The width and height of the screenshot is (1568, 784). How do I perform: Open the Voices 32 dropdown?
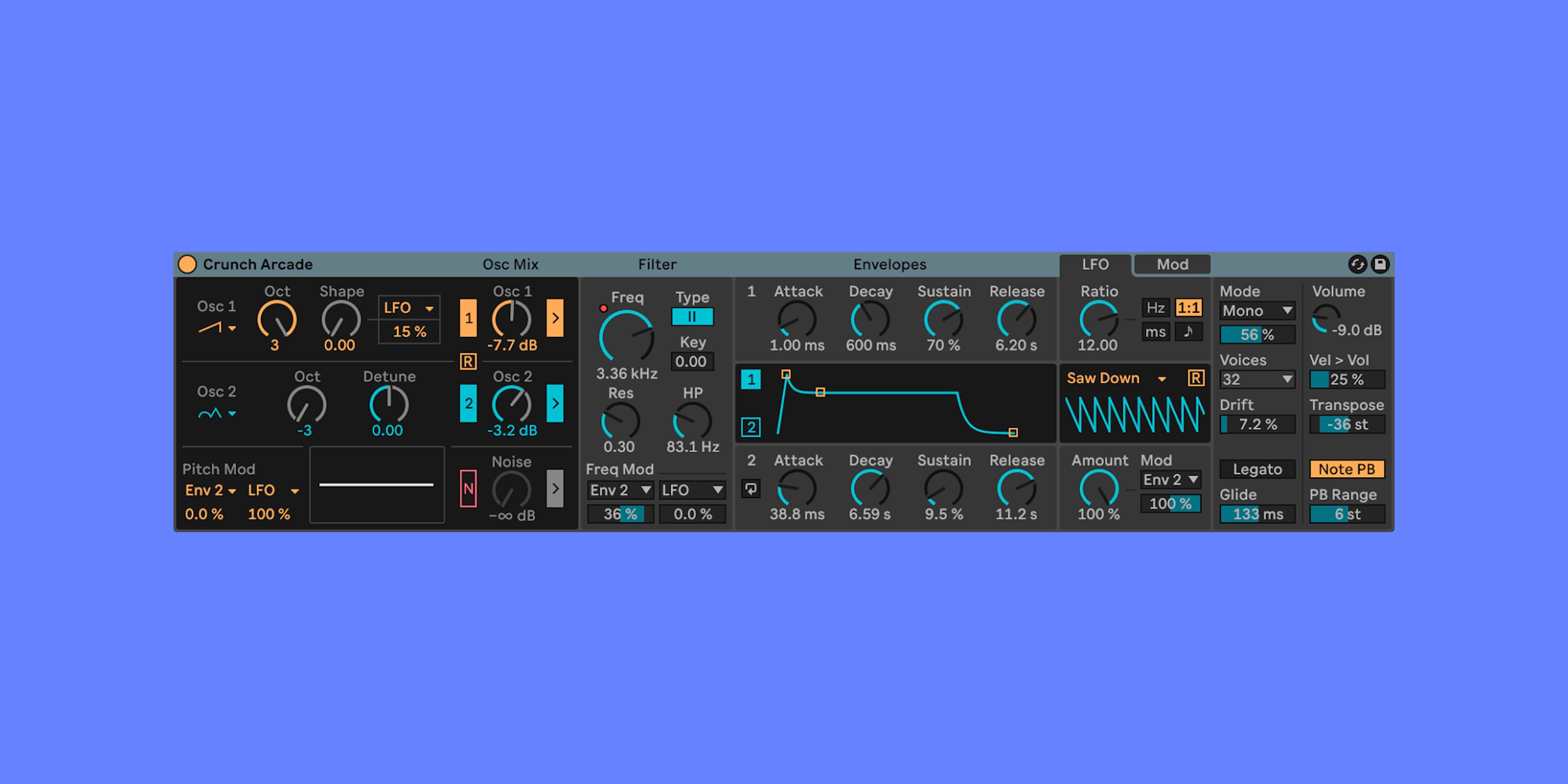[1257, 380]
